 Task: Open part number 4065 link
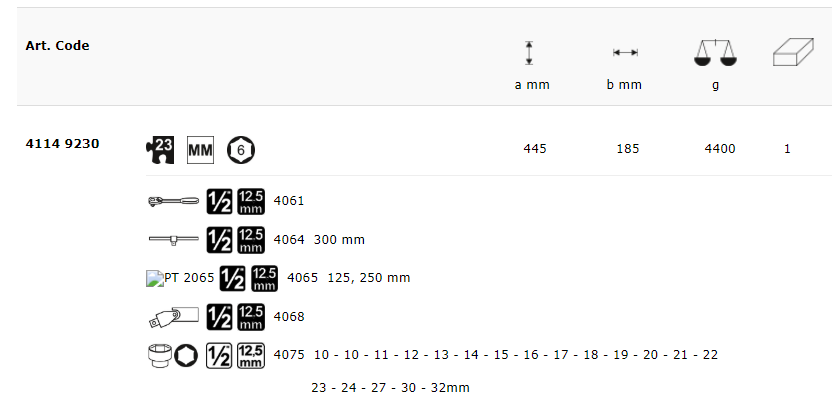coord(302,278)
